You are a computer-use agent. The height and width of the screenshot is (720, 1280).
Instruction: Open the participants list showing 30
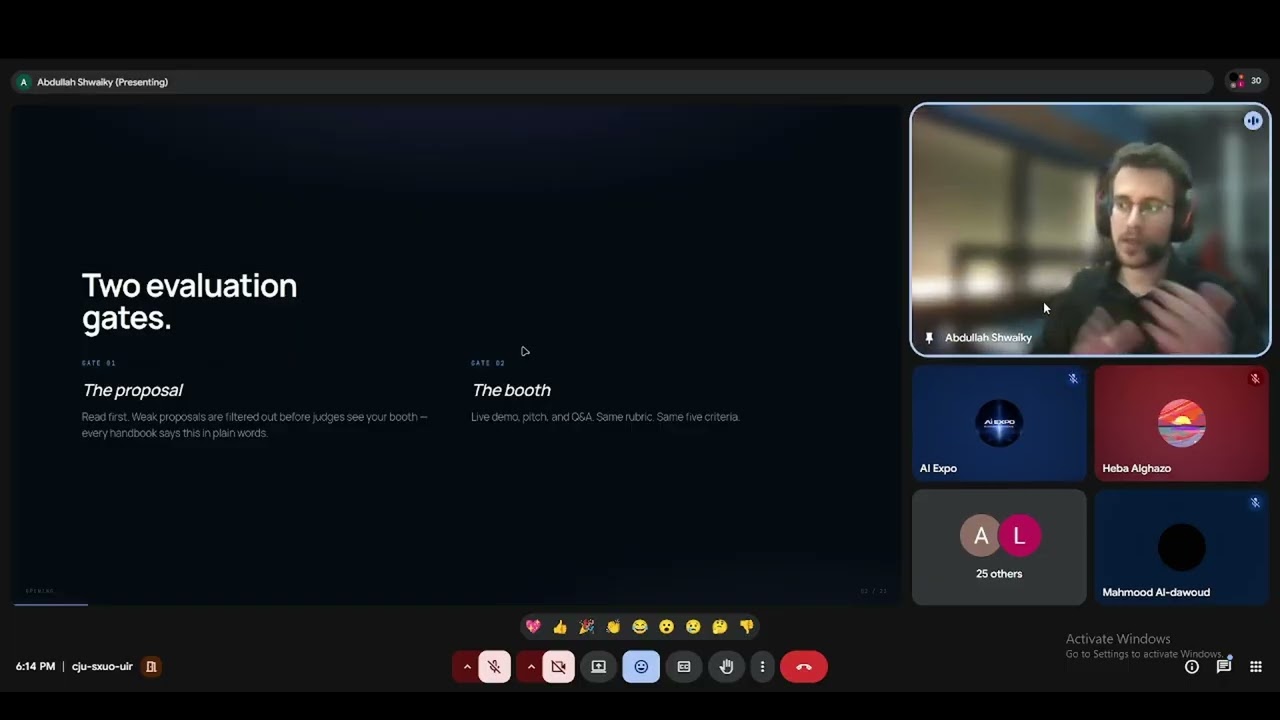point(1245,81)
